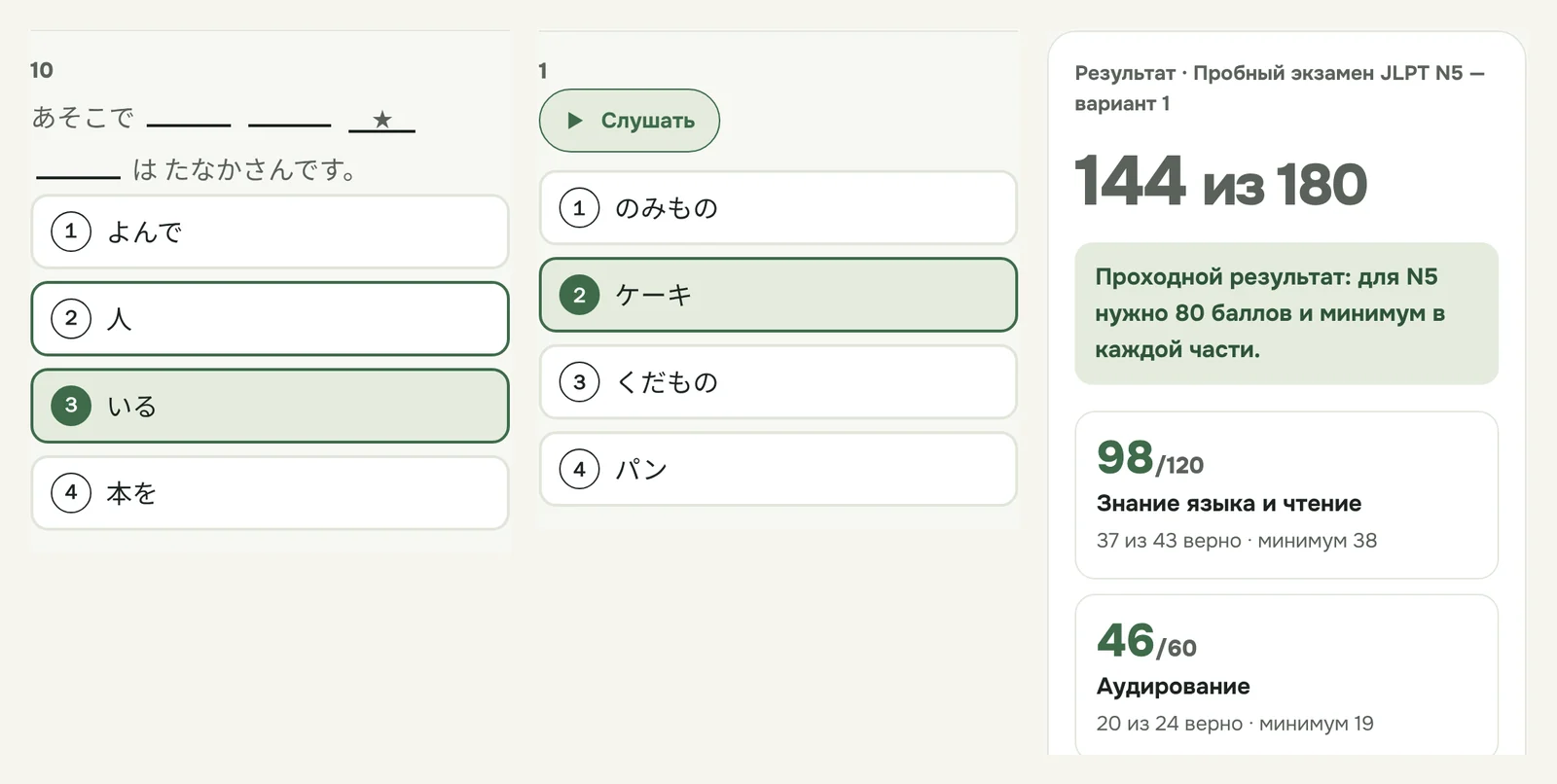Select listening answer 2 ケーキ

pos(778,295)
